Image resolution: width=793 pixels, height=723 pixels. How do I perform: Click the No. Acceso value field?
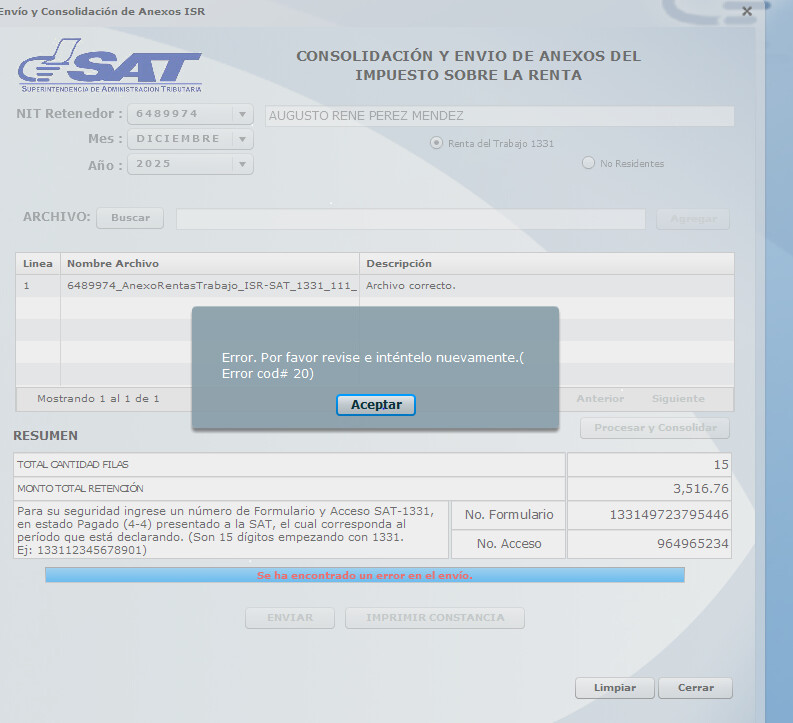tap(649, 544)
